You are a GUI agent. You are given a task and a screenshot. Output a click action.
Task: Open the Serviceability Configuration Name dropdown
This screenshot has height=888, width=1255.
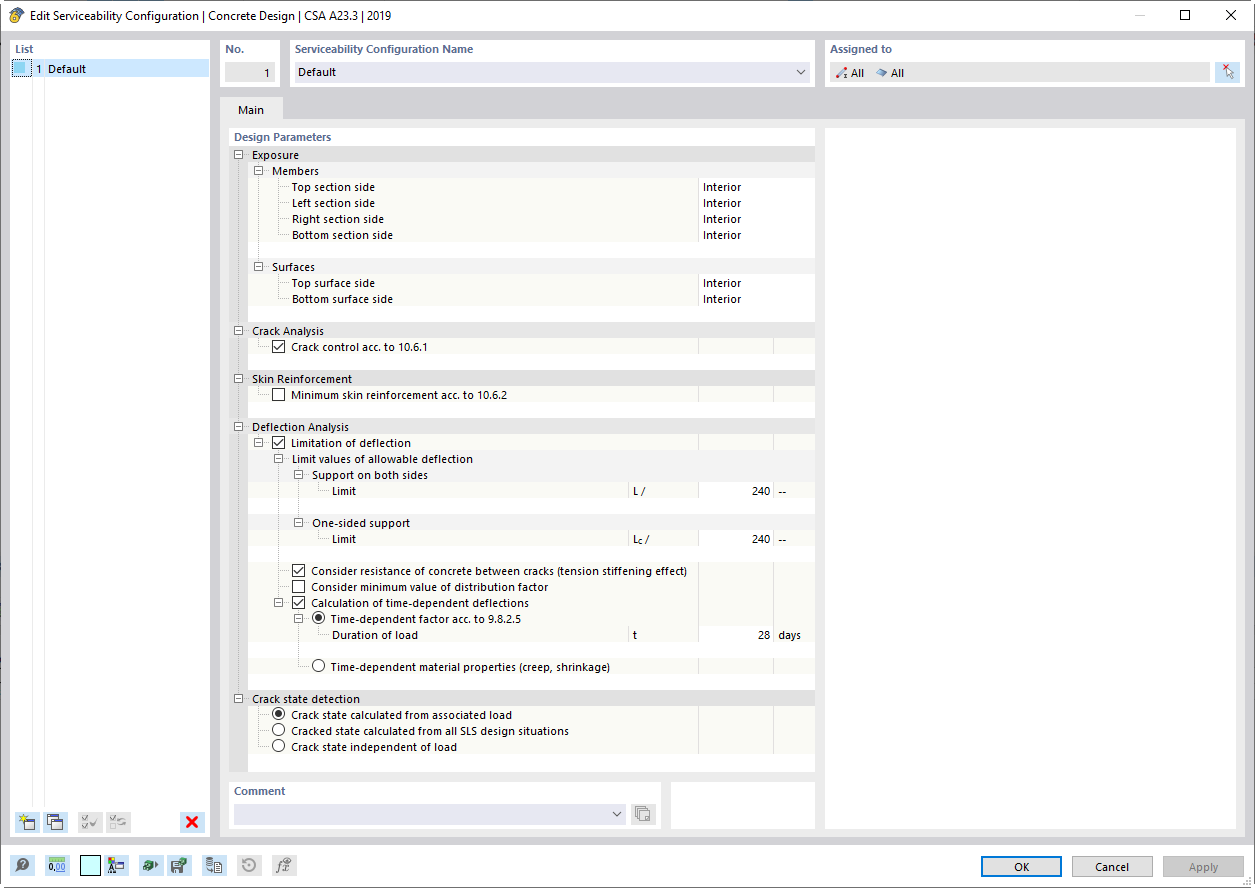(800, 72)
